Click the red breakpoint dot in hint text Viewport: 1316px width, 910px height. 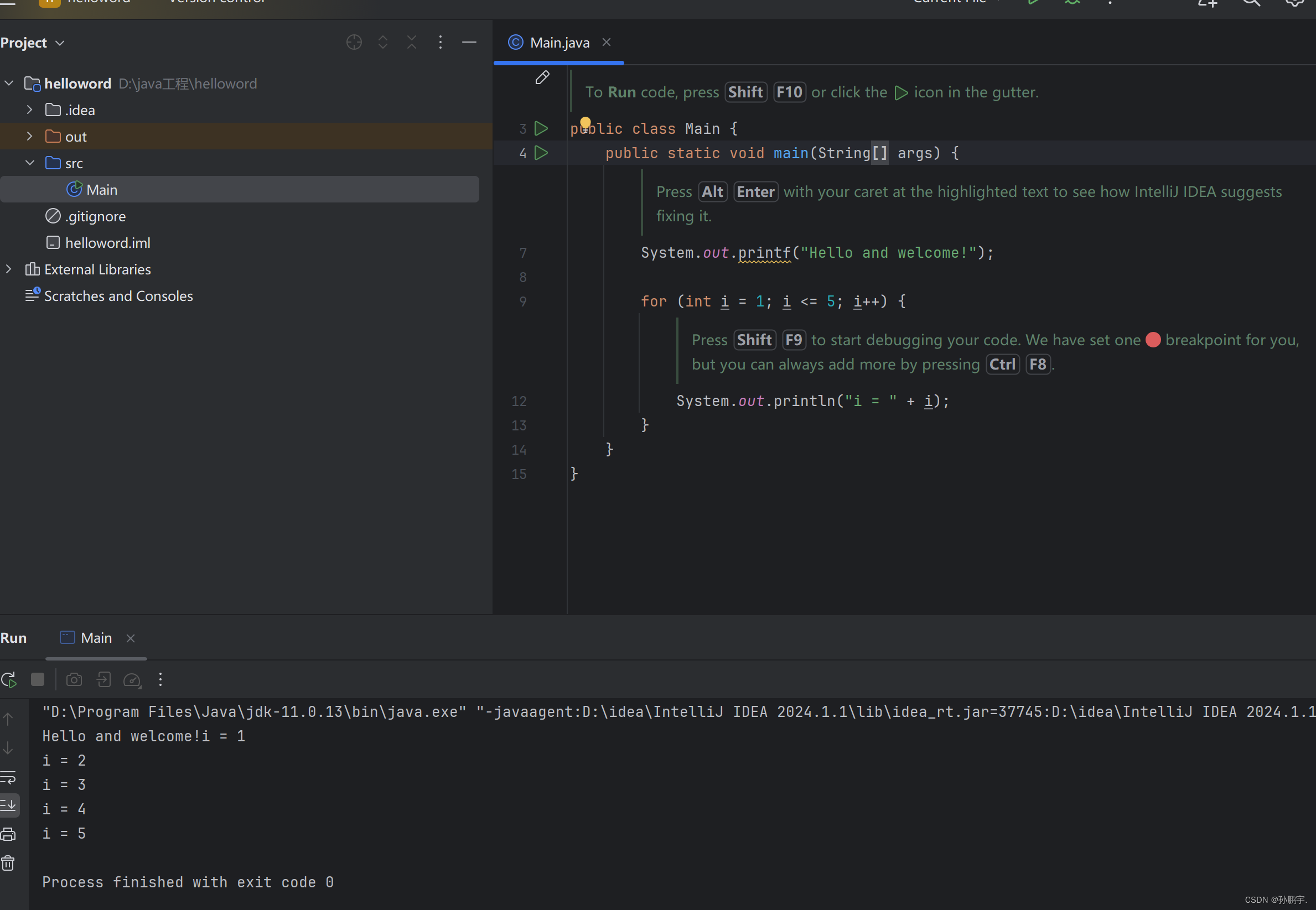tap(1153, 340)
